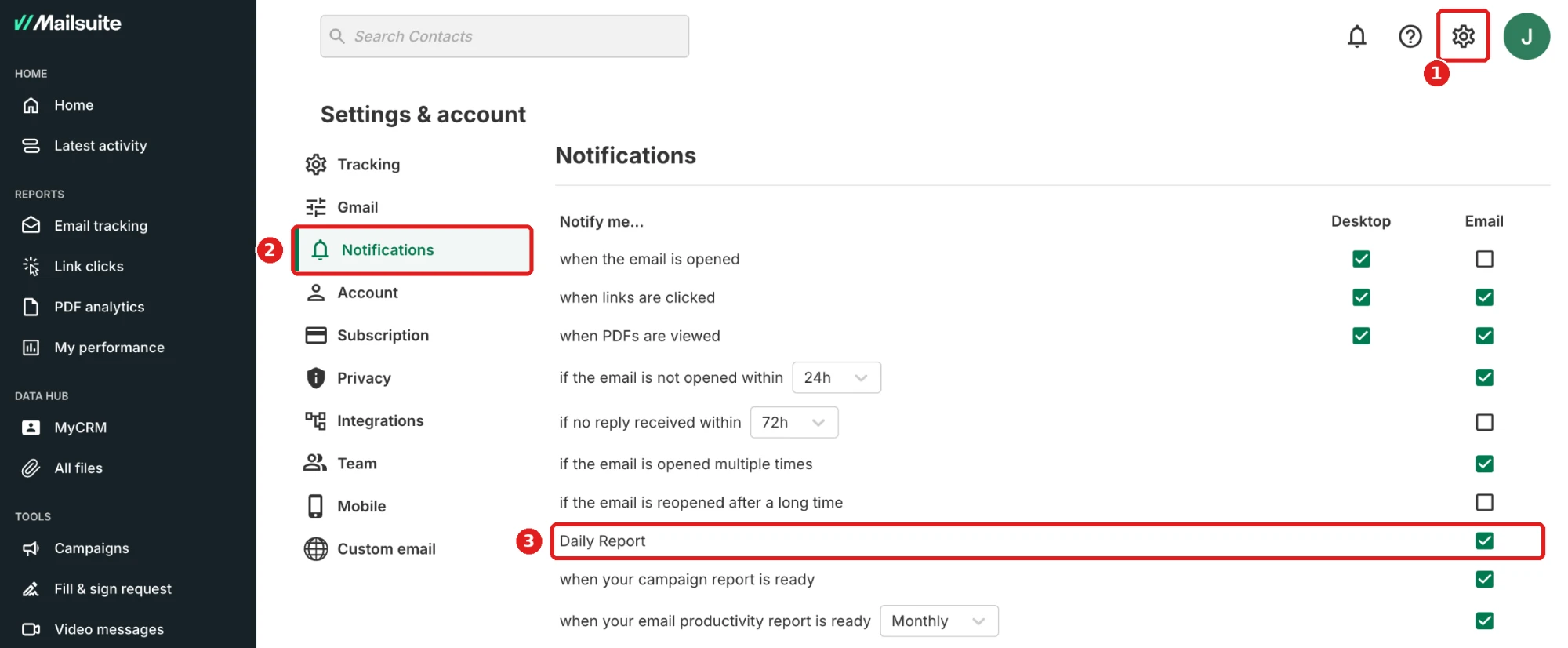Uncheck the Daily Report email checkbox

tap(1484, 541)
